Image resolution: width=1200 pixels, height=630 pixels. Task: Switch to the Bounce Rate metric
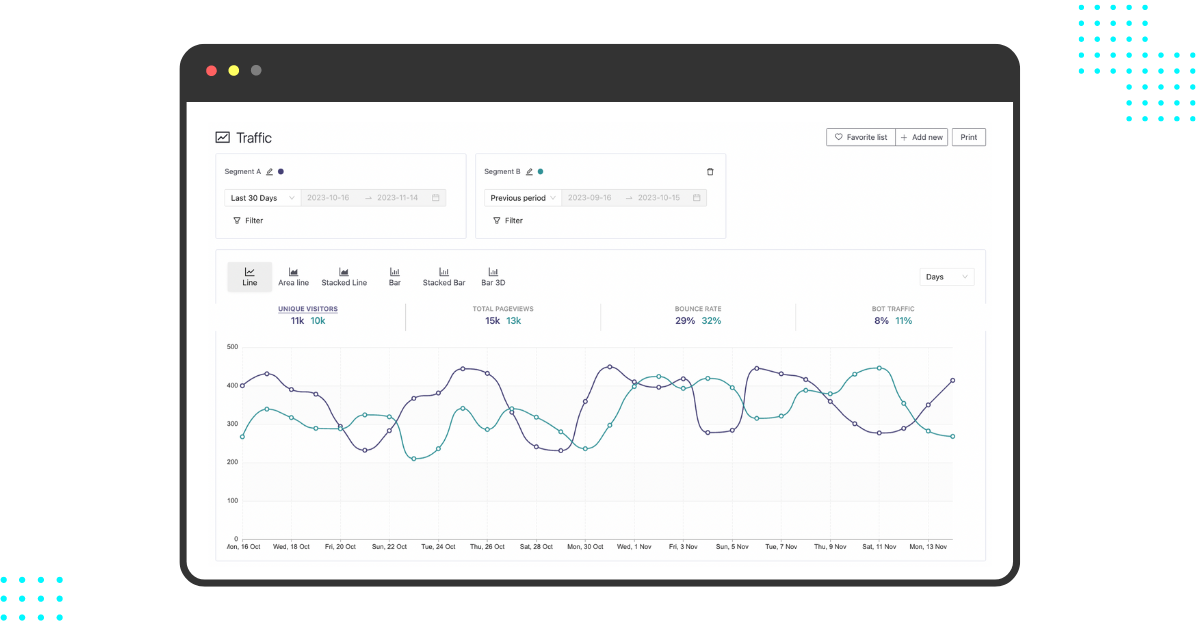click(x=698, y=315)
